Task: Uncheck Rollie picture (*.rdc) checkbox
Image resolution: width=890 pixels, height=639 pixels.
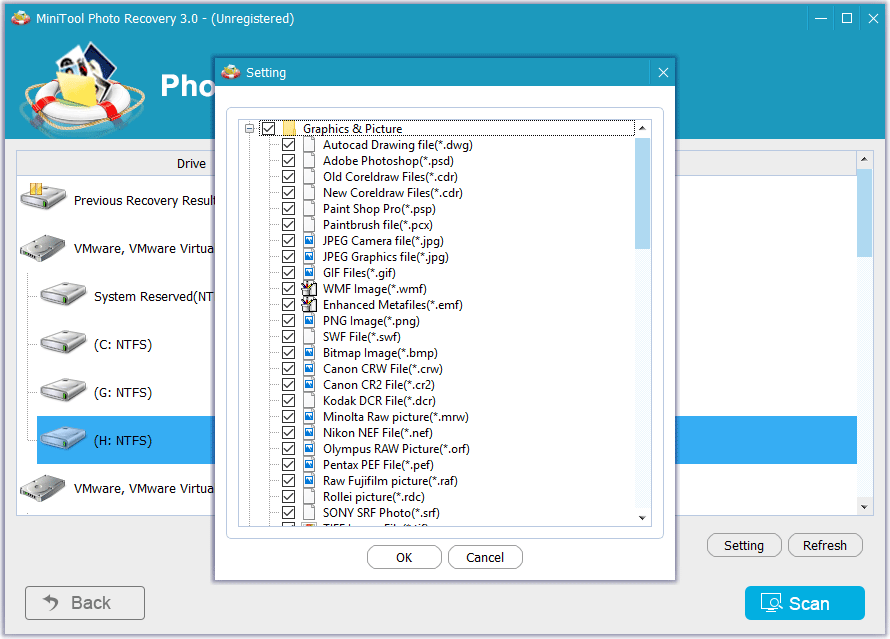Action: click(x=288, y=497)
